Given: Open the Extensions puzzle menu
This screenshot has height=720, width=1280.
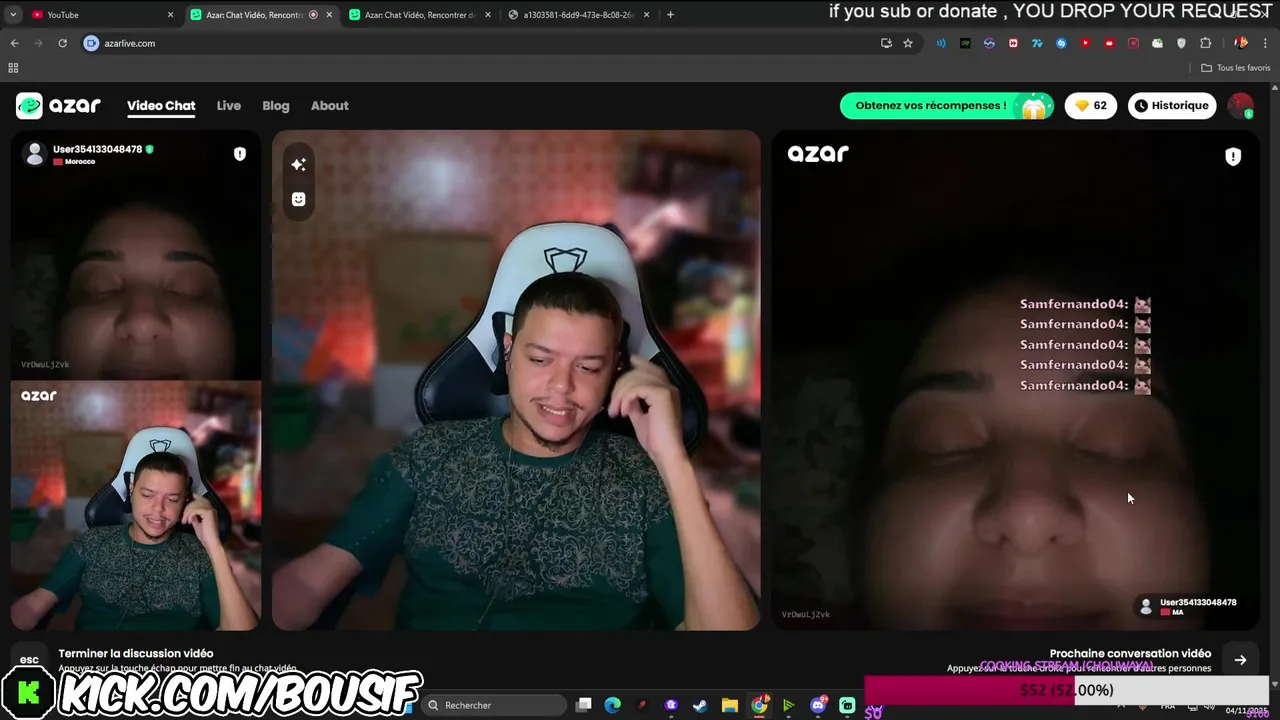Looking at the screenshot, I should (1205, 43).
